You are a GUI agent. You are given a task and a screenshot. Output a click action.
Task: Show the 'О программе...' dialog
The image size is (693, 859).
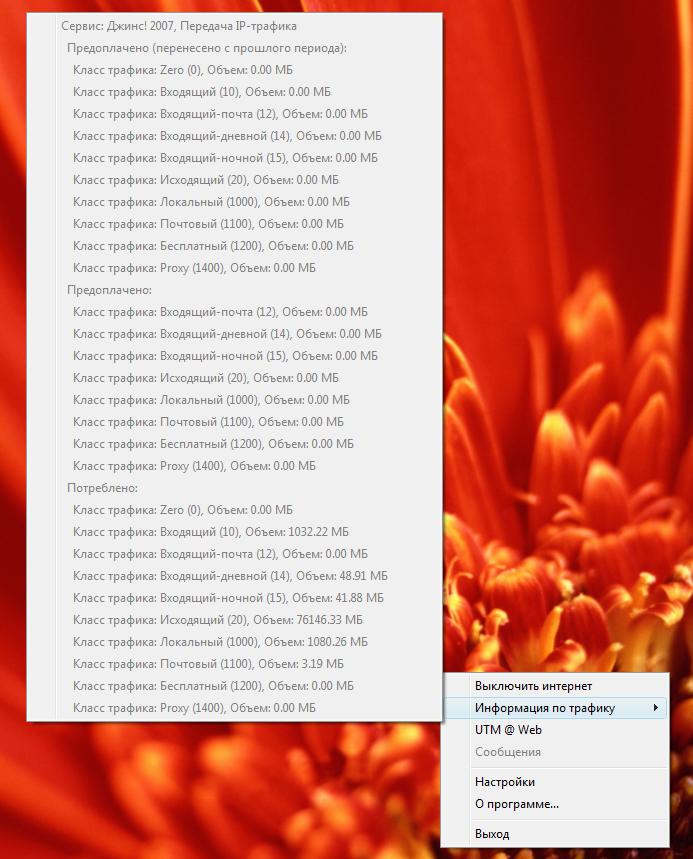[x=555, y=804]
